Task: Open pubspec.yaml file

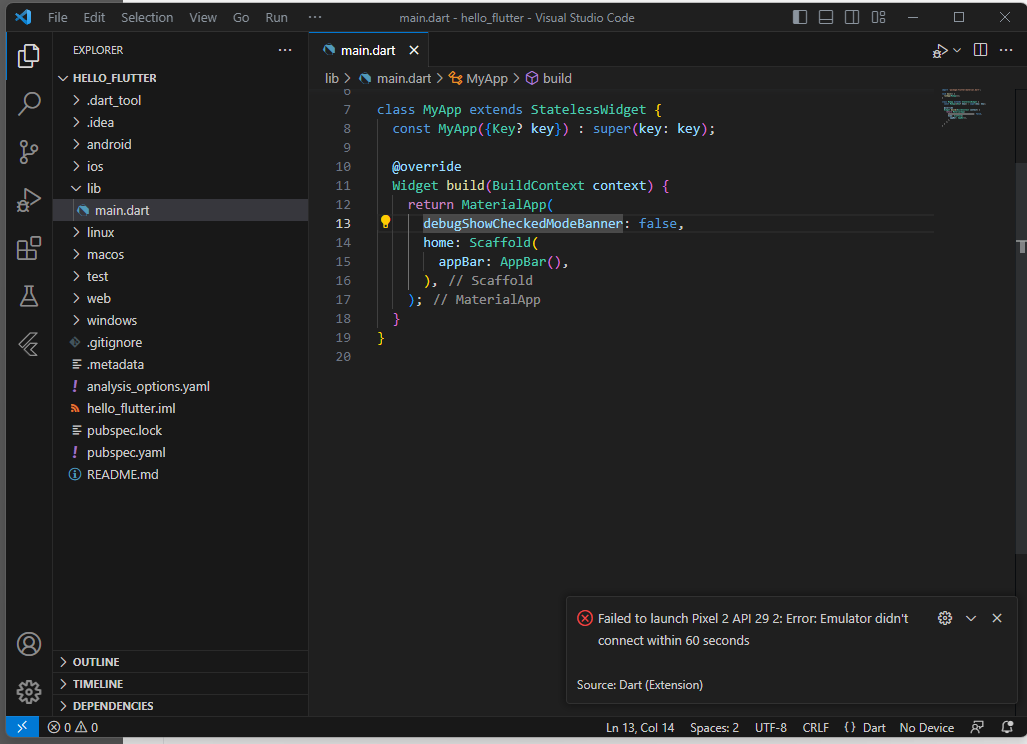Action: 180,453
